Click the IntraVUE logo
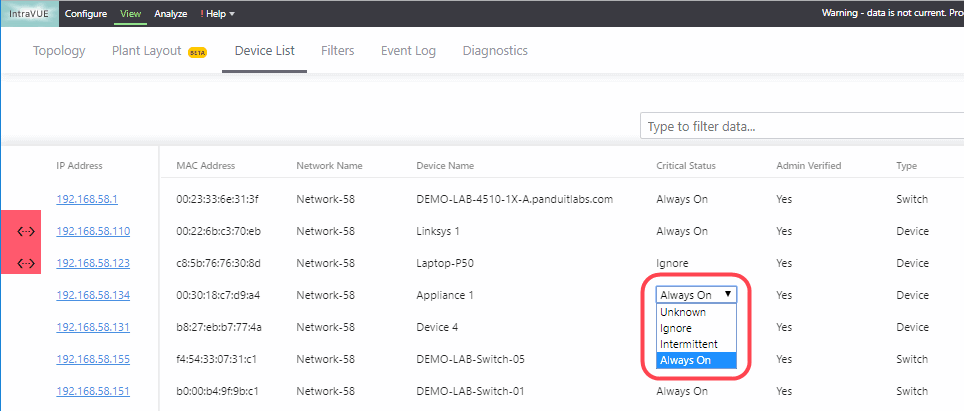The image size is (964, 411). coord(29,14)
